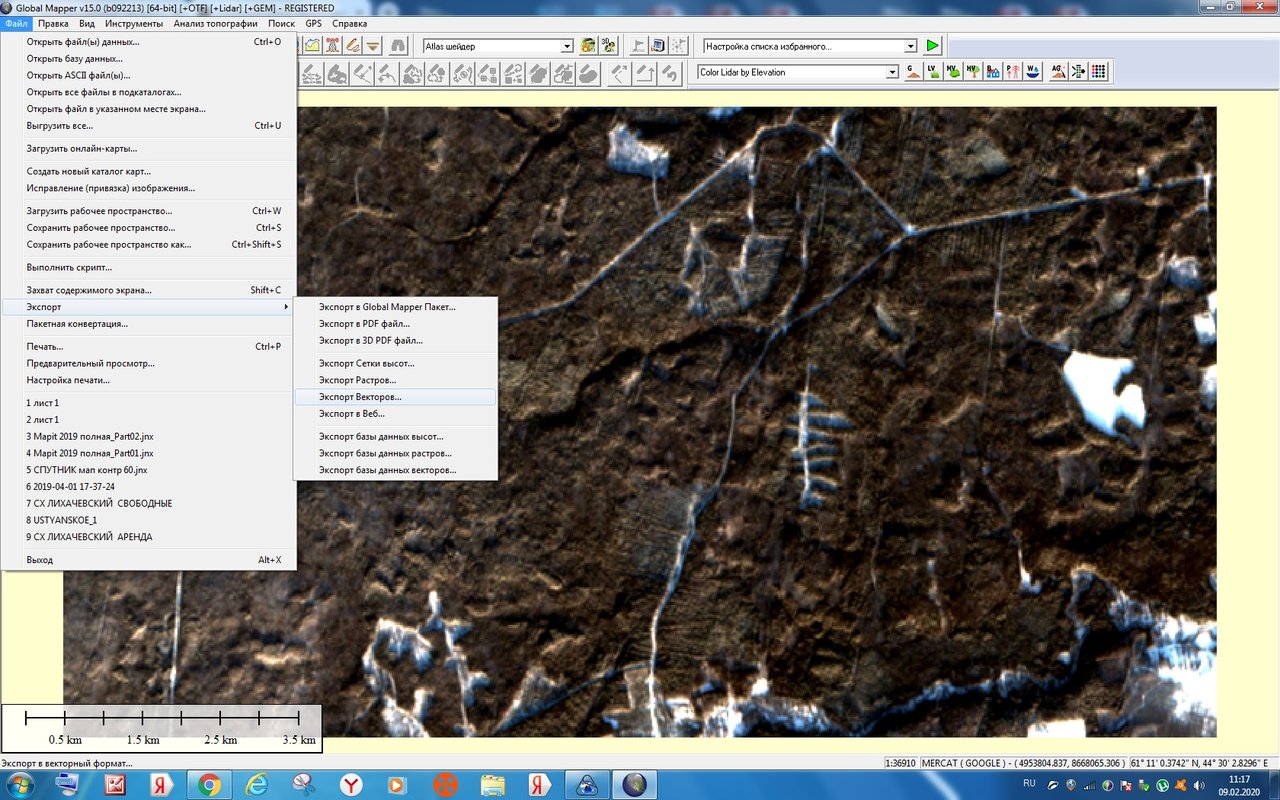This screenshot has height=800, width=1280.
Task: Click Загрузить онлайн-карты menu item
Action: (x=148, y=148)
